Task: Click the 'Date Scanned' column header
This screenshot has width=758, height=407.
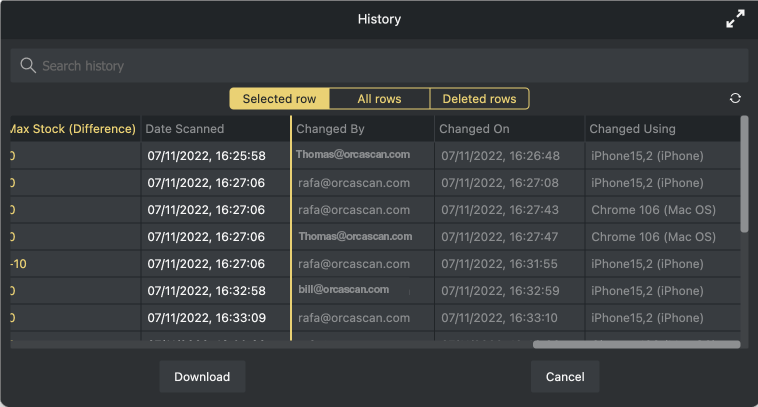Action: tap(185, 129)
